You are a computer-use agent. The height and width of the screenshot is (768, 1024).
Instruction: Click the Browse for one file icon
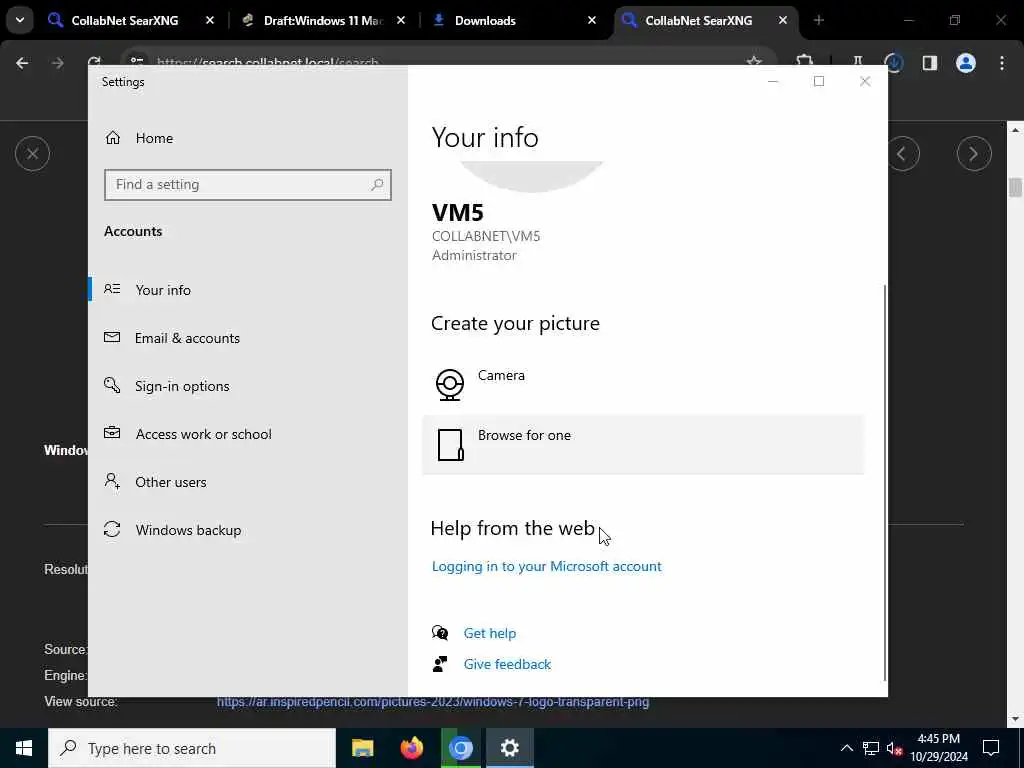coord(451,445)
